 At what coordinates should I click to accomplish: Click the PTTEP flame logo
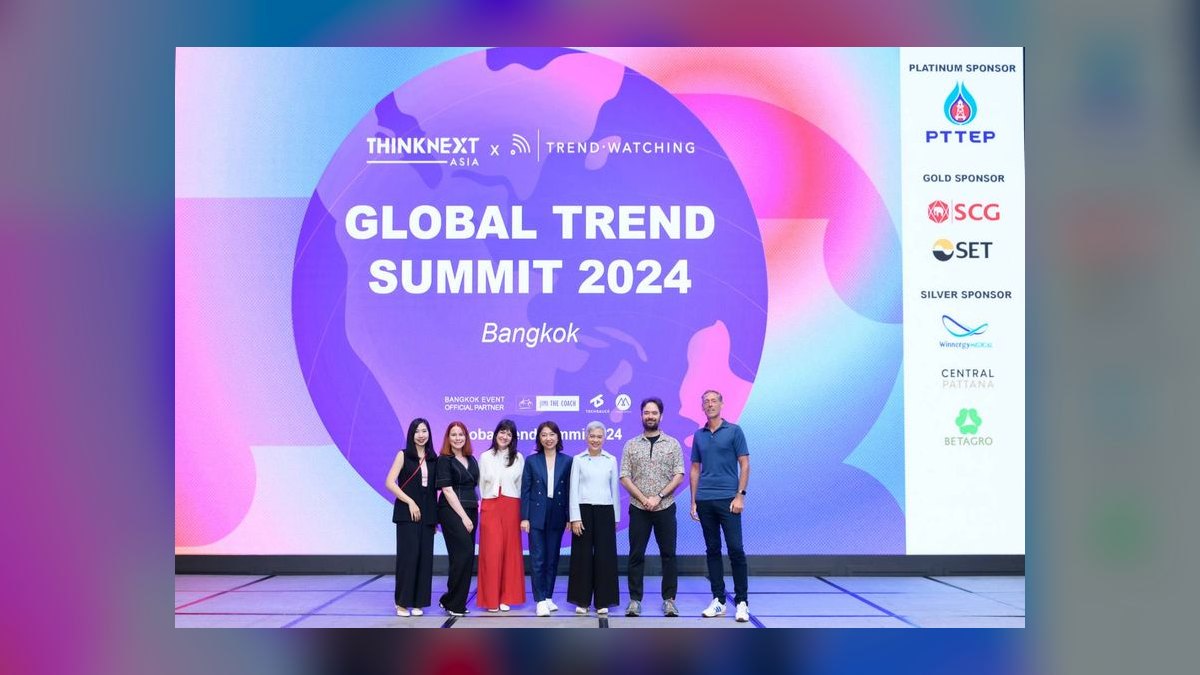click(961, 104)
